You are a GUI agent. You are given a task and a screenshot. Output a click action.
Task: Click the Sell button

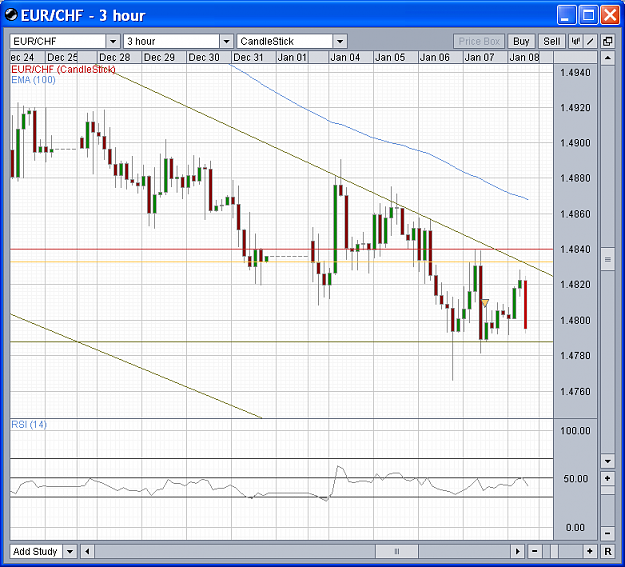[552, 41]
